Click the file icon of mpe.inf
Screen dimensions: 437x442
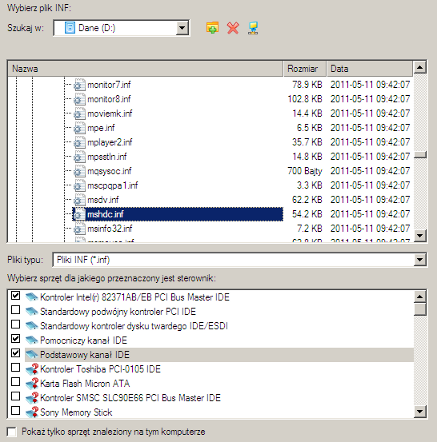(79, 128)
